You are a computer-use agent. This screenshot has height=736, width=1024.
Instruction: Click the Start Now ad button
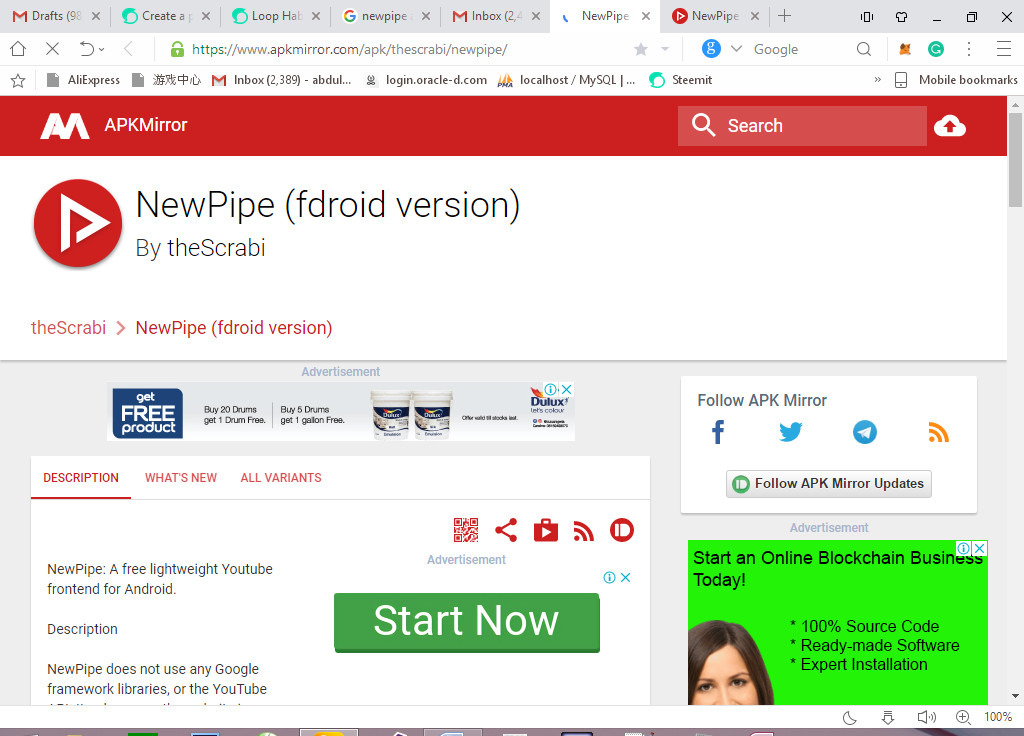pyautogui.click(x=466, y=622)
